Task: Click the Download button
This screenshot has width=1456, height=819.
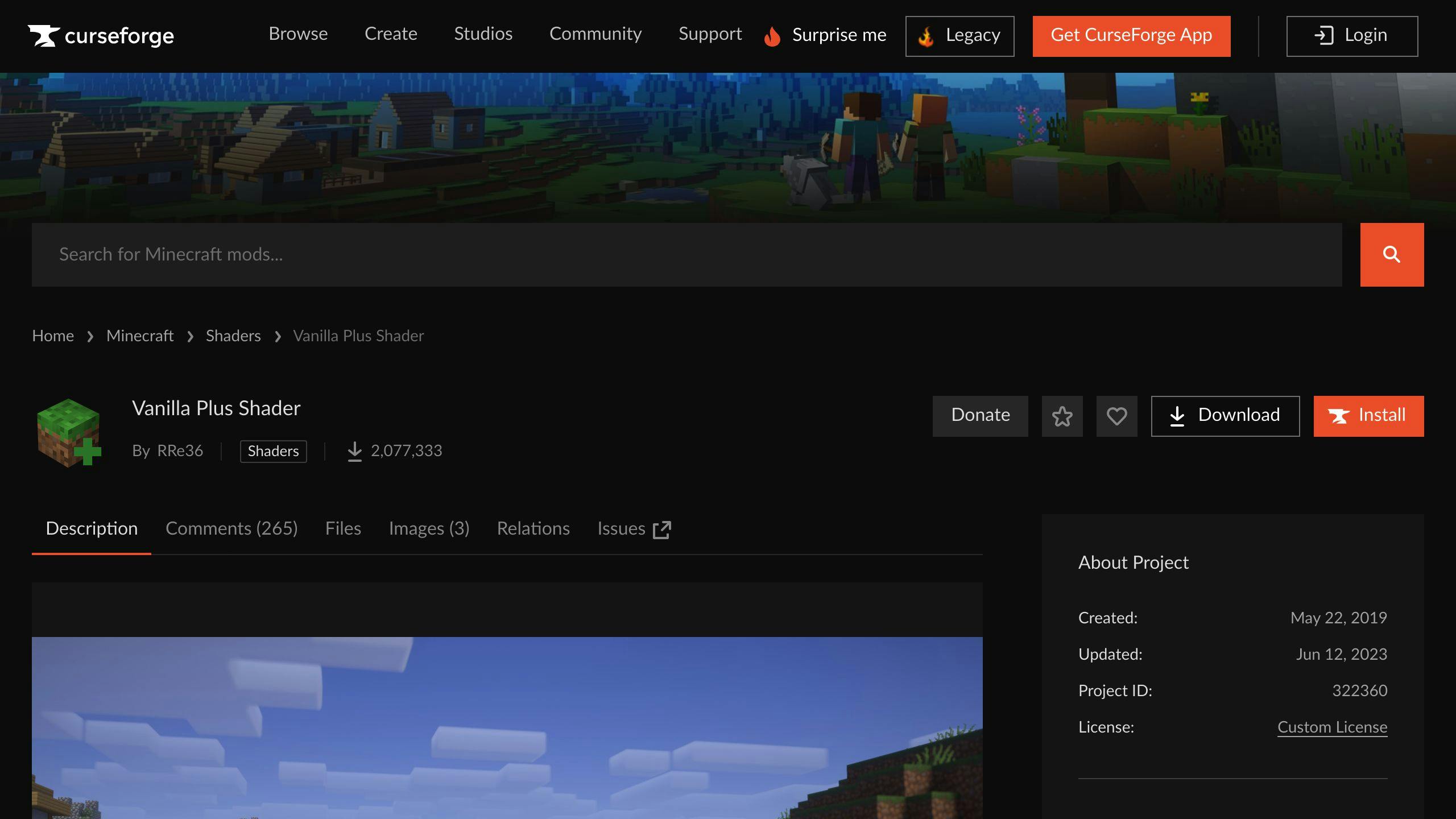Action: pyautogui.click(x=1225, y=416)
